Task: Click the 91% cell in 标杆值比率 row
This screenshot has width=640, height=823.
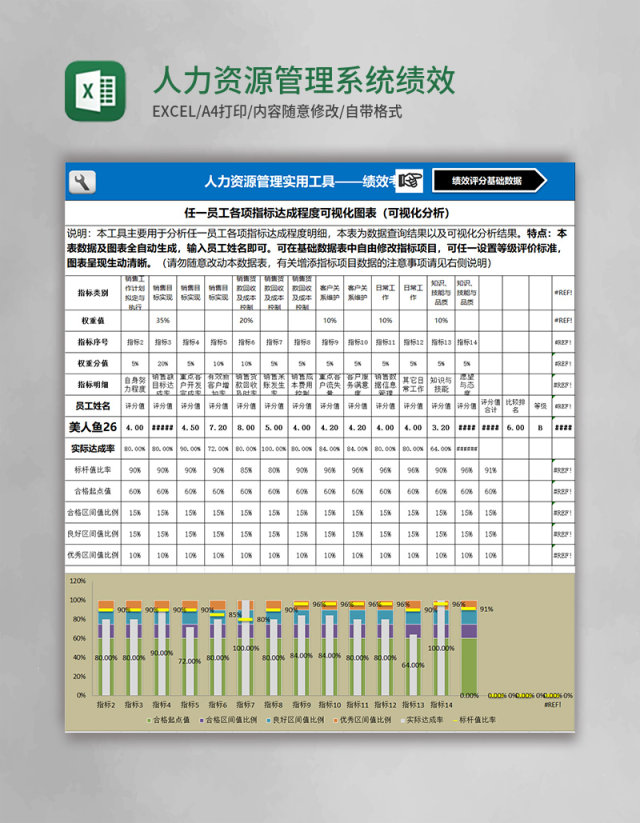Action: [490, 470]
